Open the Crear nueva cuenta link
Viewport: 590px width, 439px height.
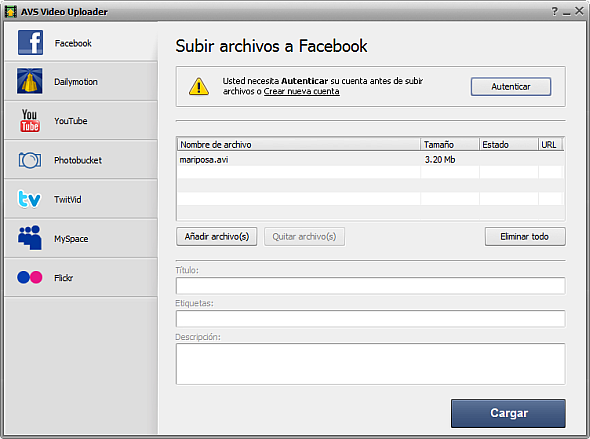pyautogui.click(x=301, y=91)
